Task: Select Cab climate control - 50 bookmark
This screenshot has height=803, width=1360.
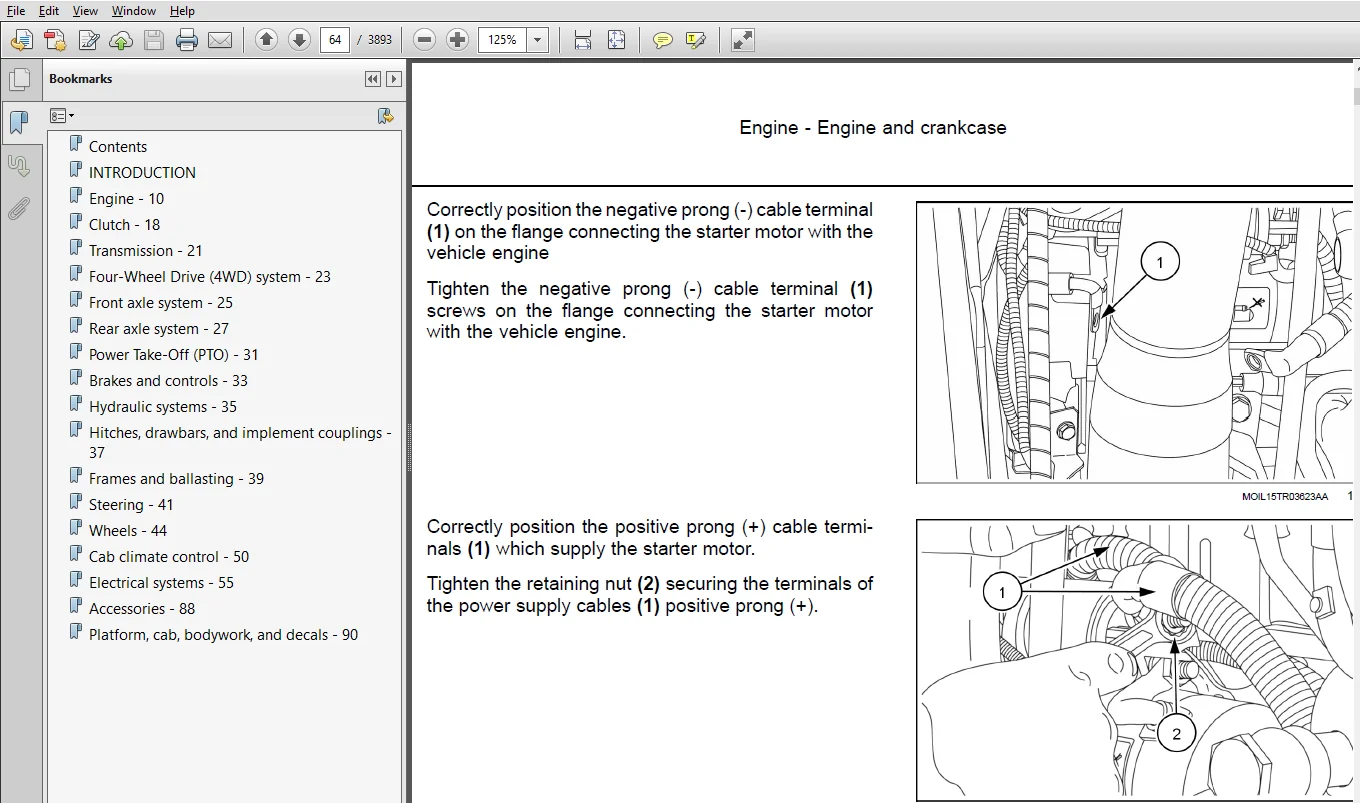Action: (169, 556)
